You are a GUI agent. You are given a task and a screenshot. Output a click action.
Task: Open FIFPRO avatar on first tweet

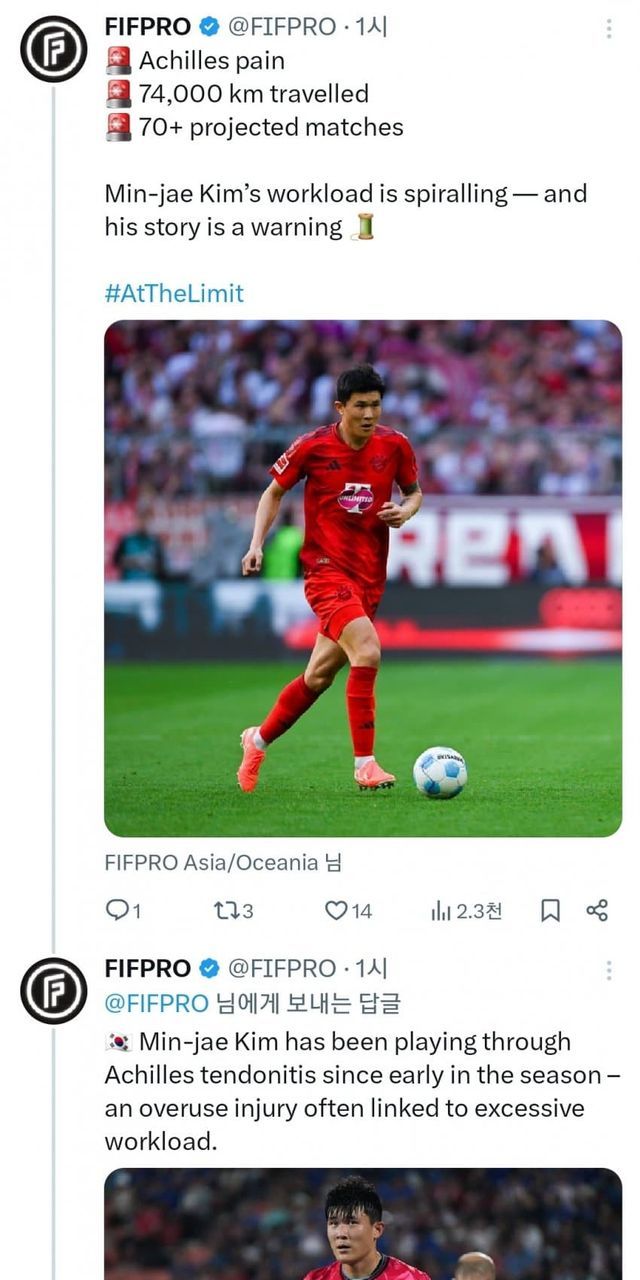(54, 47)
